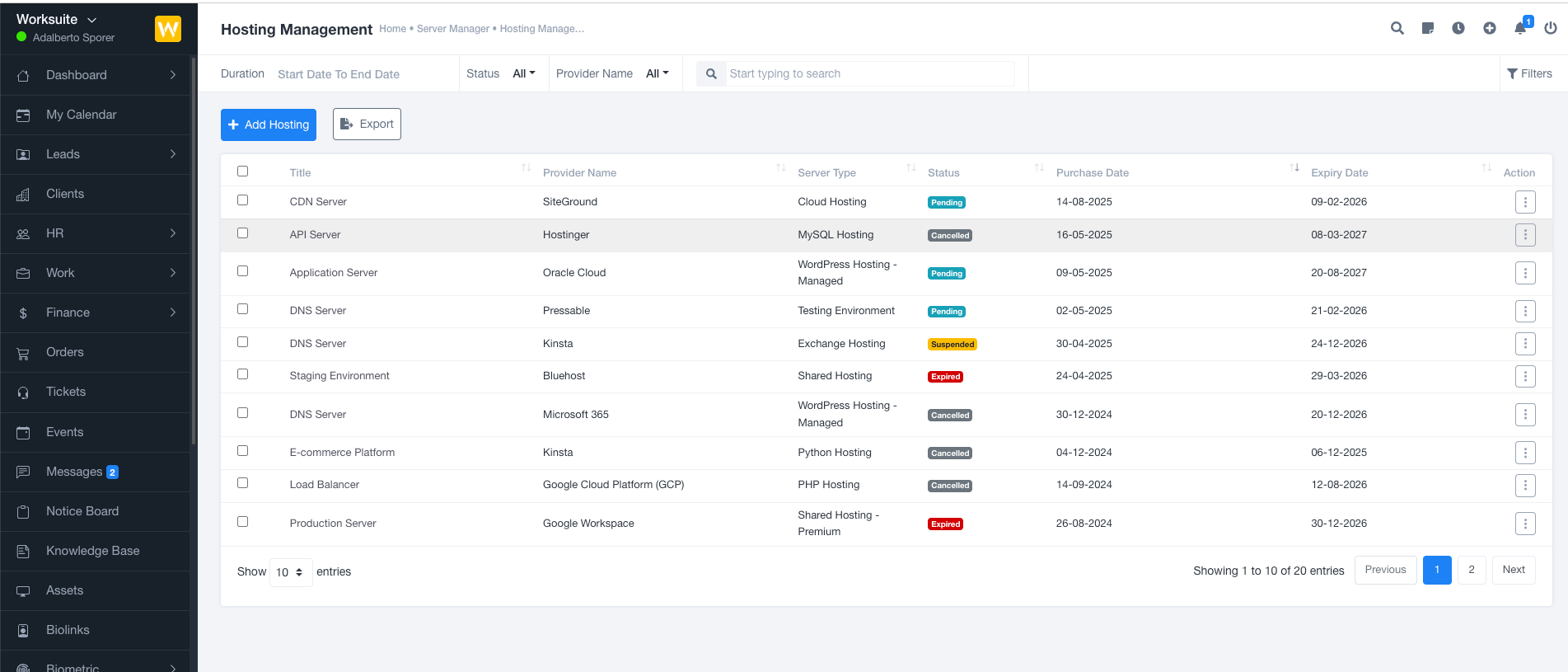Tick the checkbox for API Server row
Image resolution: width=1568 pixels, height=672 pixels.
[242, 233]
